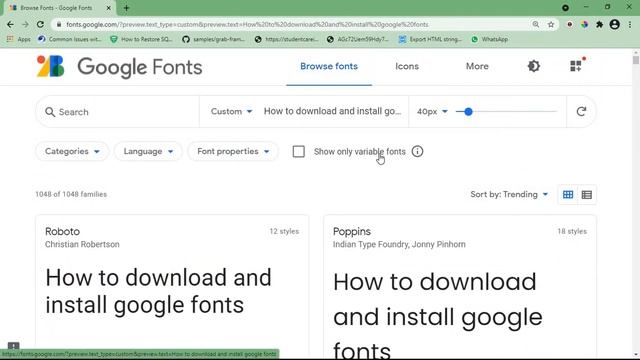Close the Browse Fonts tab

pyautogui.click(x=109, y=8)
